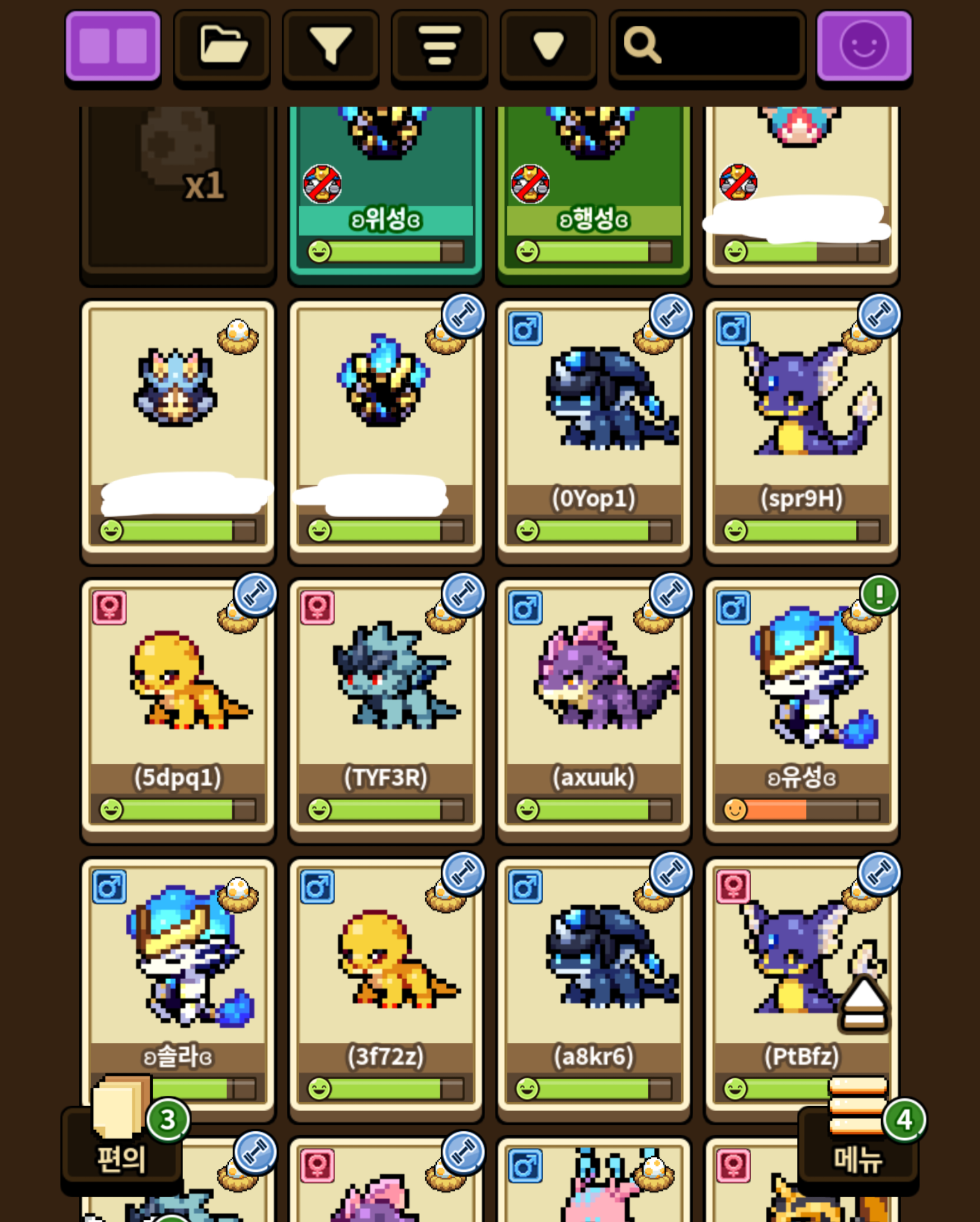Click nest egg icon on 솔라 card
Viewport: 980px width, 1222px height.
[x=238, y=895]
